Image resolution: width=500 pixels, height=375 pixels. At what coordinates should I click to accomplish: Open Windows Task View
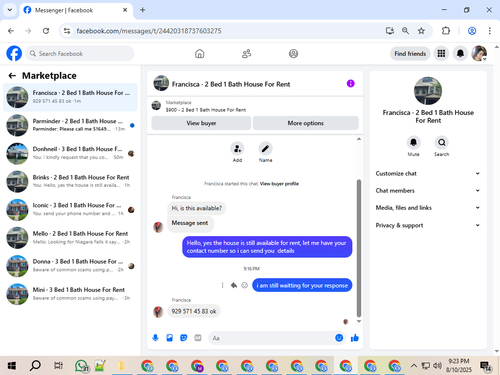(58, 366)
